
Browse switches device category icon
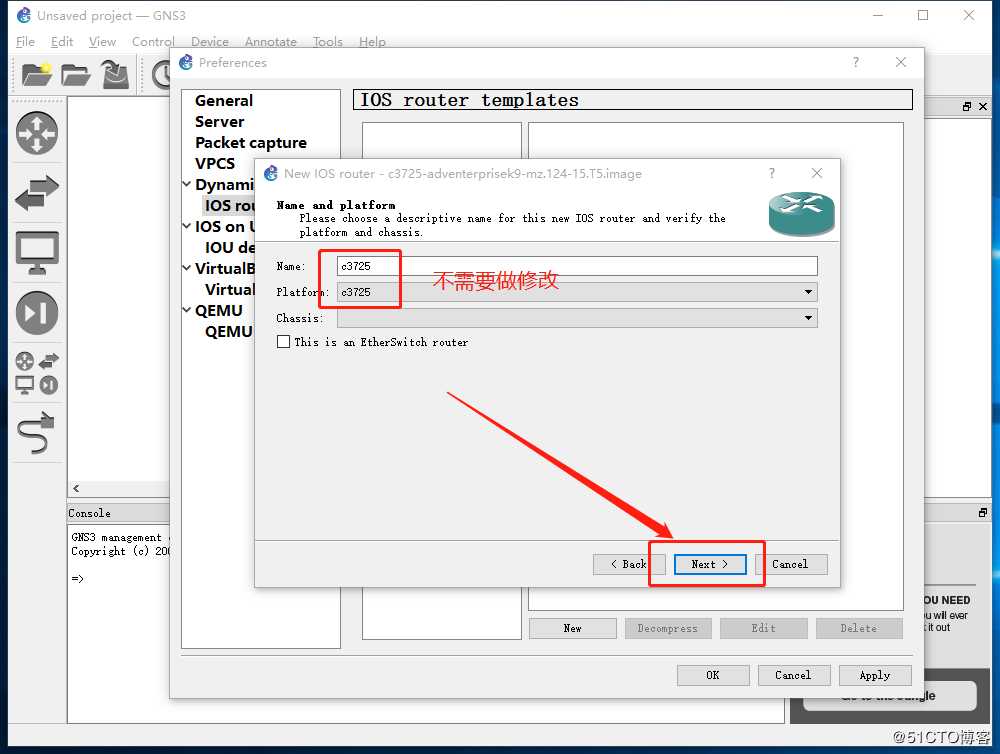pyautogui.click(x=37, y=192)
